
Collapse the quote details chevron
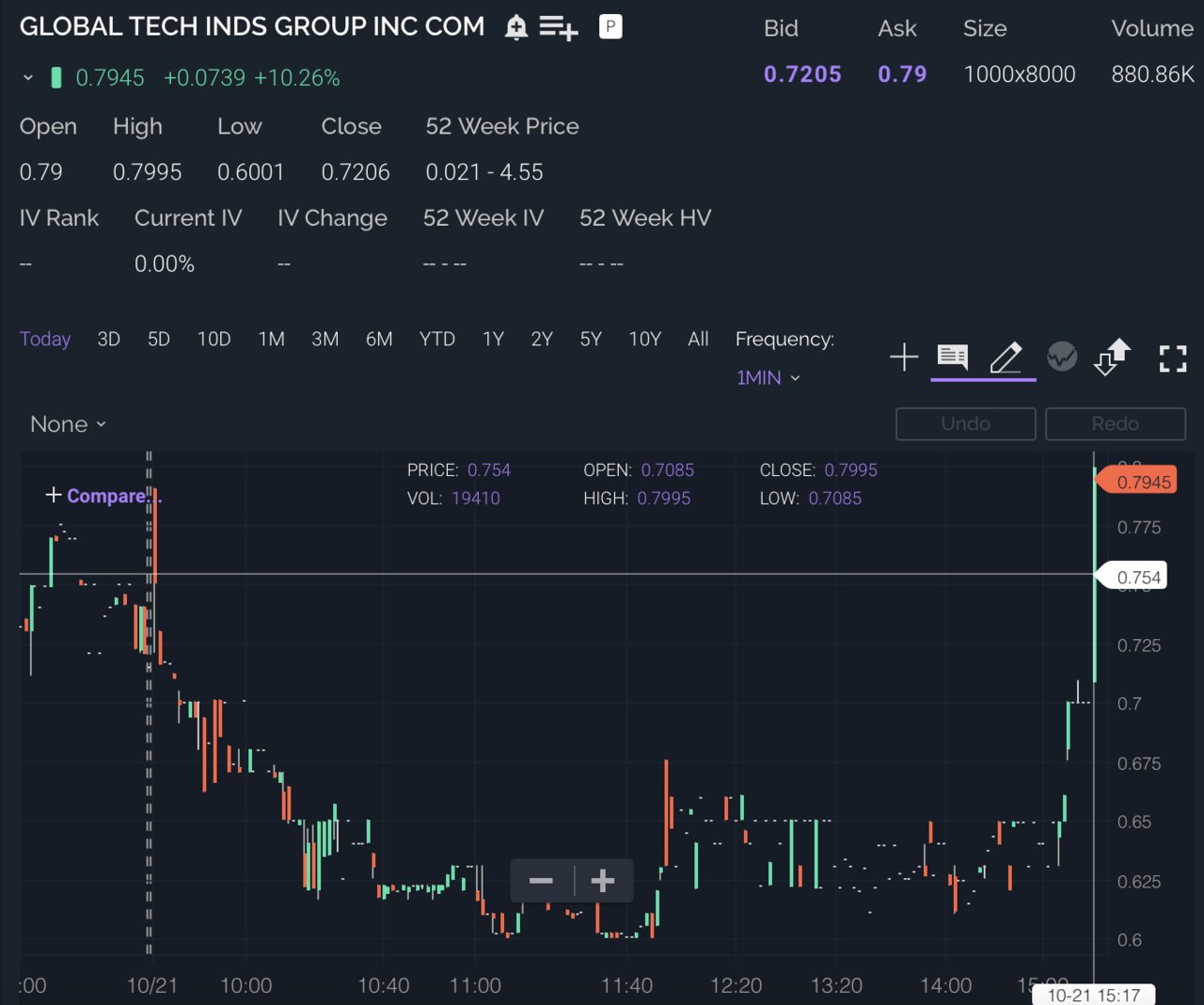pos(28,78)
